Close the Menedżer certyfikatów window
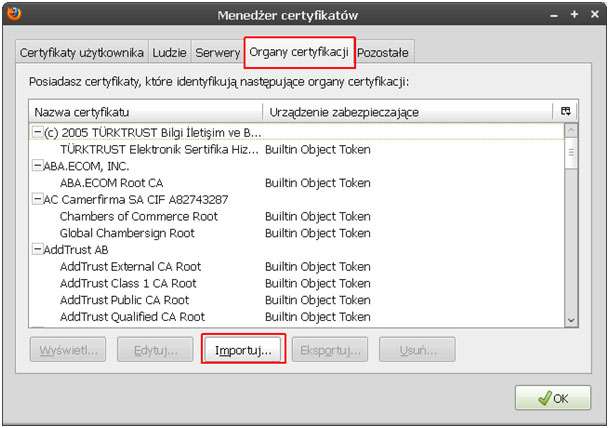609x428 pixels. 595,14
